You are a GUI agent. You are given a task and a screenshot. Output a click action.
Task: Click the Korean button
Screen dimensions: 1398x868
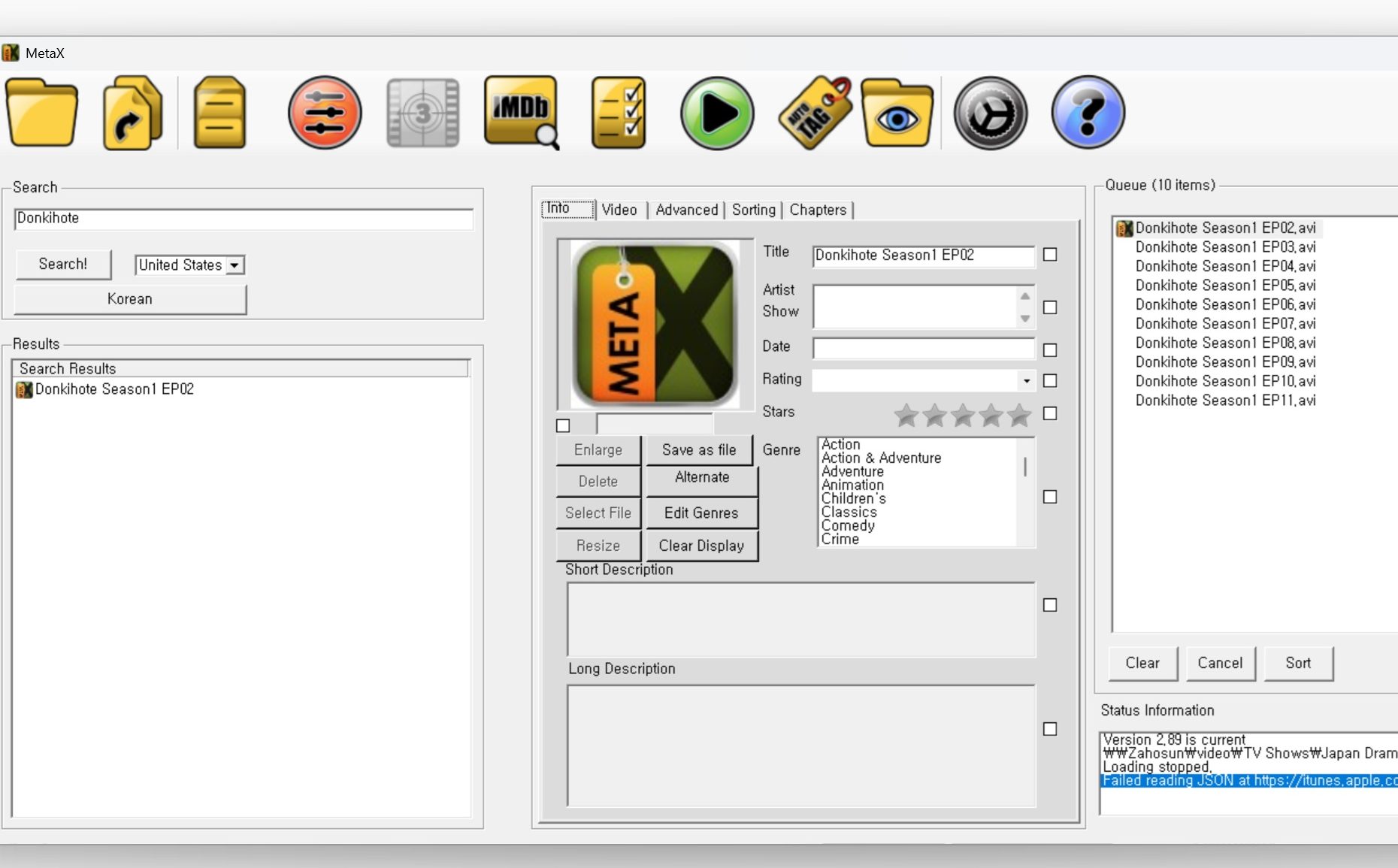click(130, 299)
